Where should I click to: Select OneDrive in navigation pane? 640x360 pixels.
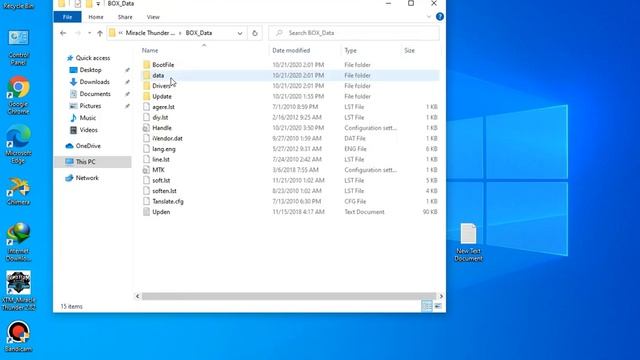coord(88,146)
